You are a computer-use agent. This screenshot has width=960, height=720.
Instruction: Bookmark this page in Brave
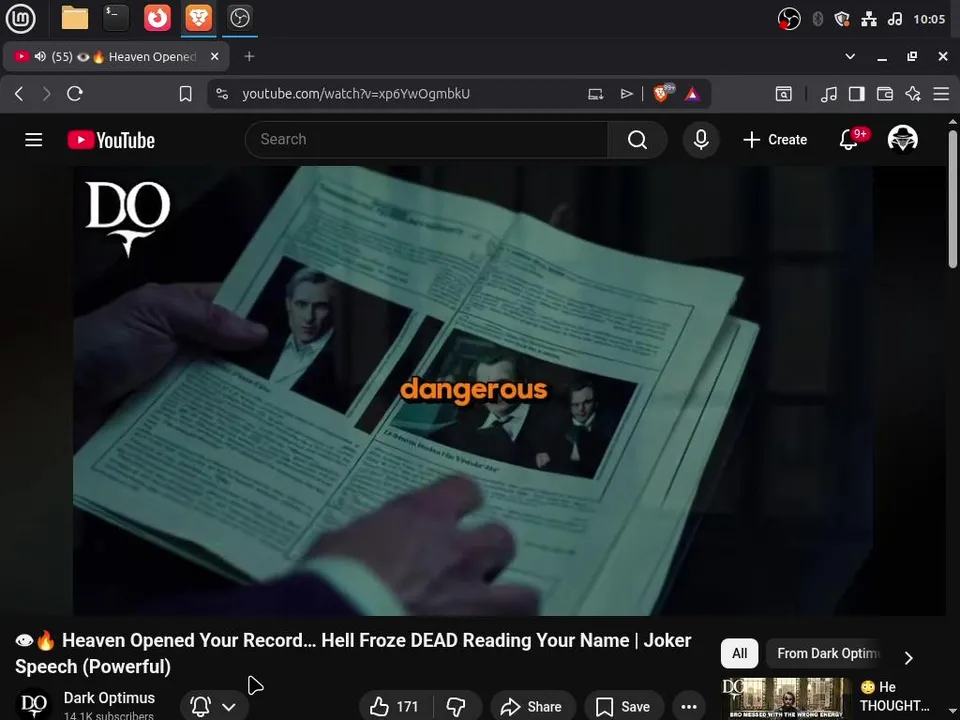pyautogui.click(x=186, y=94)
